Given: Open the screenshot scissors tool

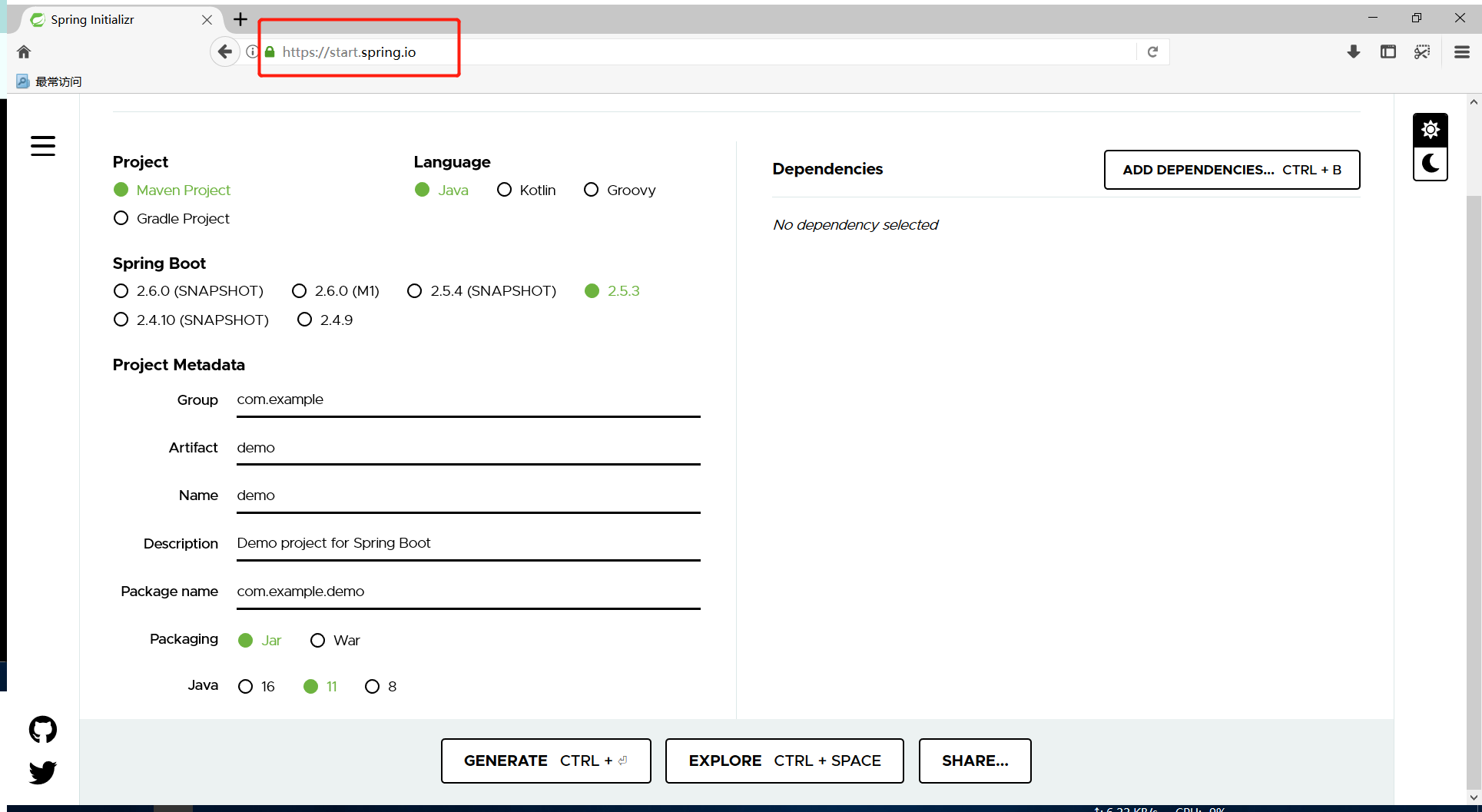Looking at the screenshot, I should point(1422,51).
